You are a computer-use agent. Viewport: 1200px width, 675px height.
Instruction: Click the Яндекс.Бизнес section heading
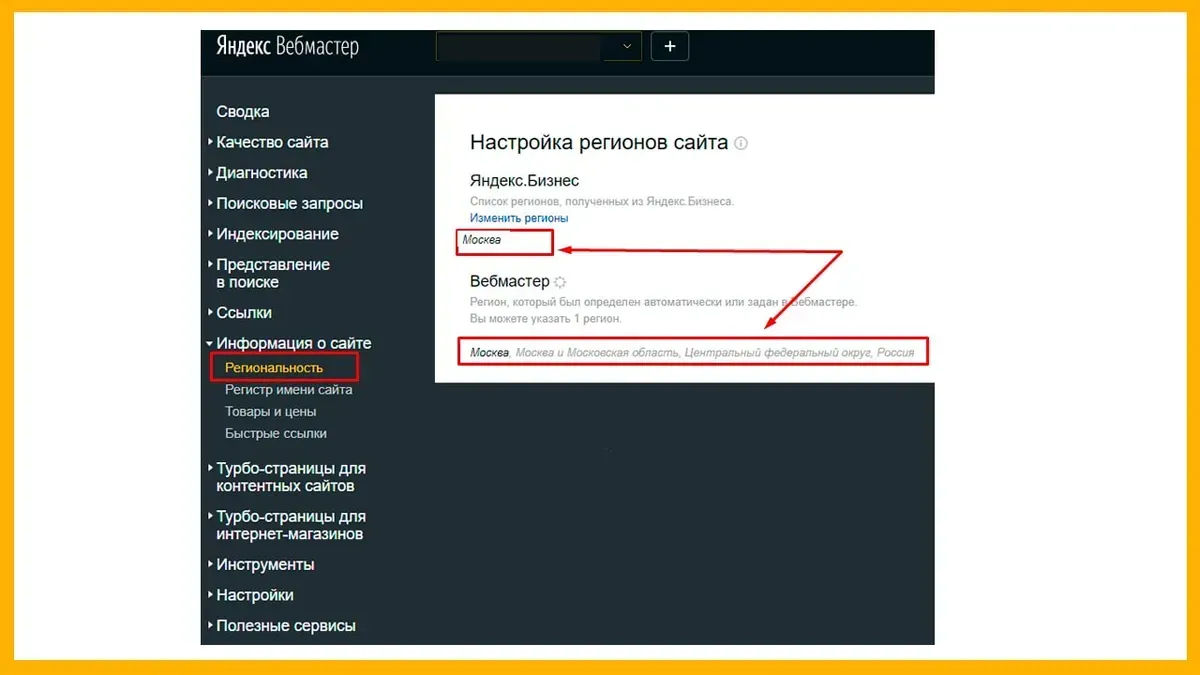pyautogui.click(x=524, y=181)
